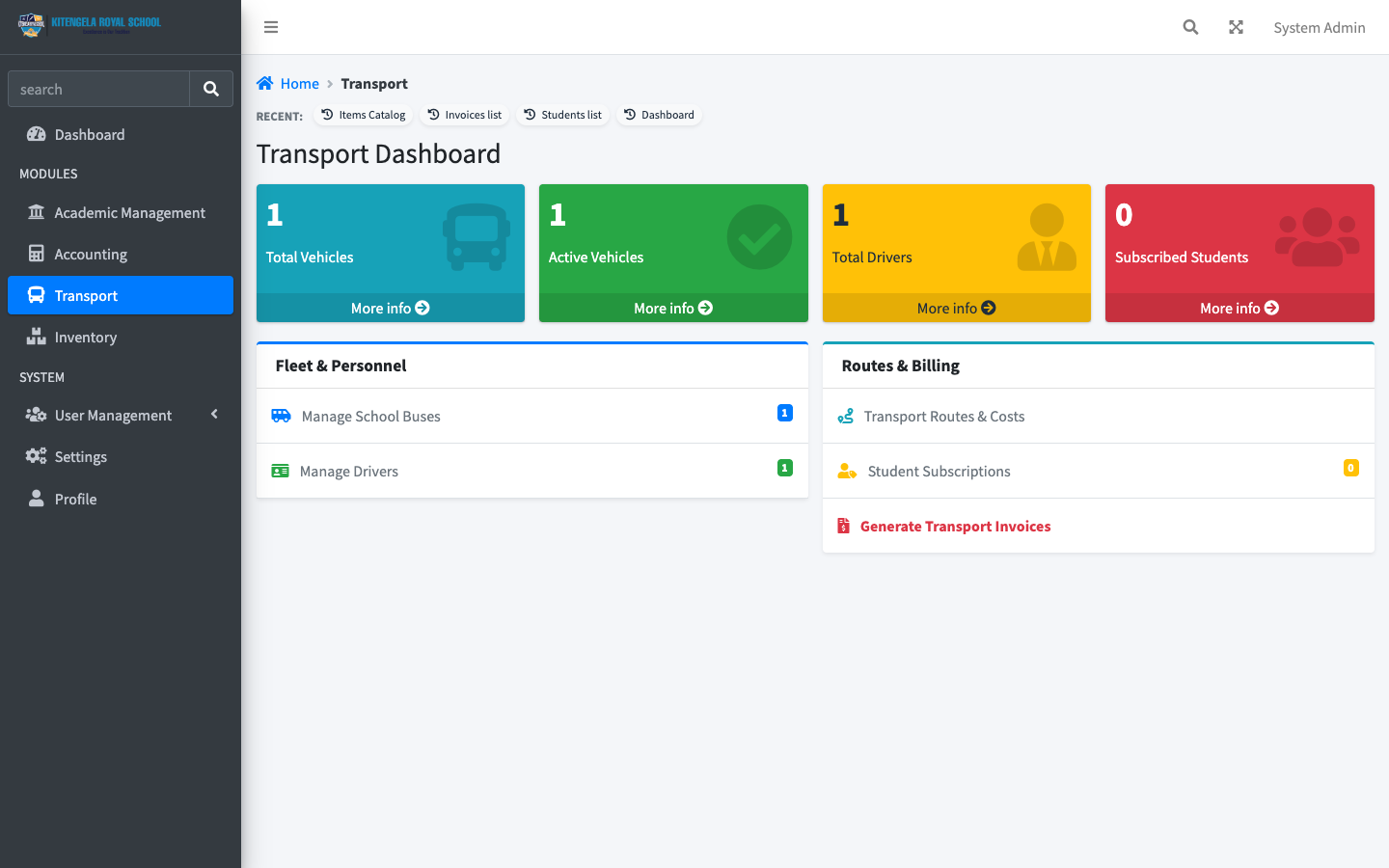Click the route icon beside Transport Routes & Costs
1389x868 pixels.
846,416
